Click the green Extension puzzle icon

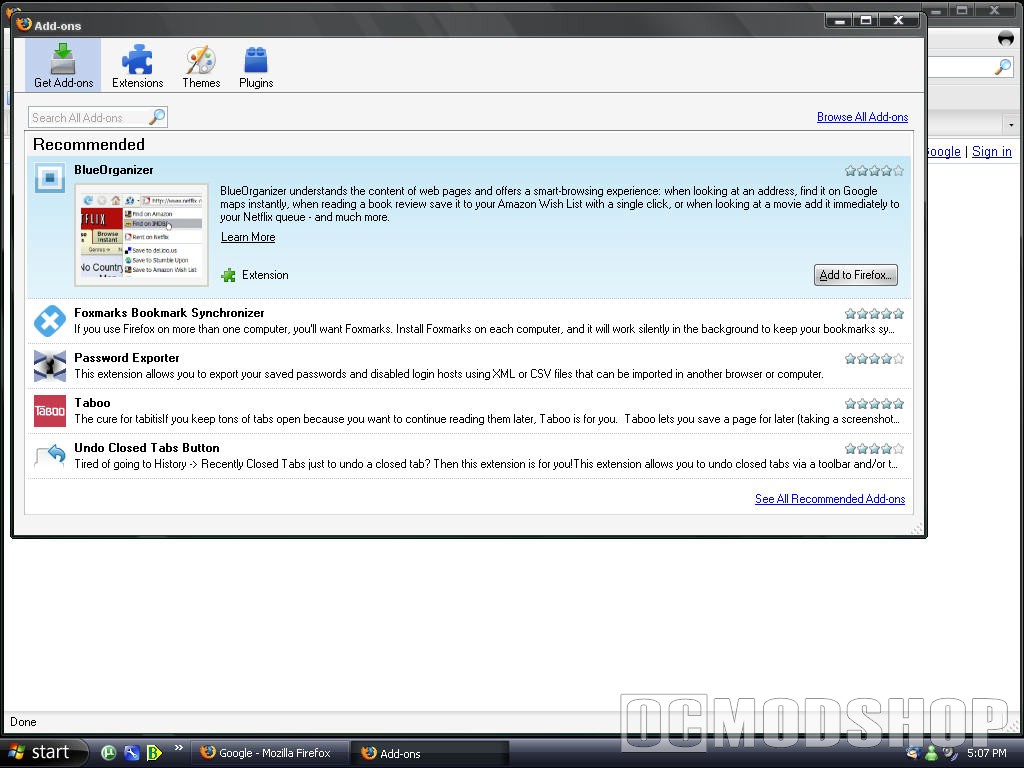point(229,276)
